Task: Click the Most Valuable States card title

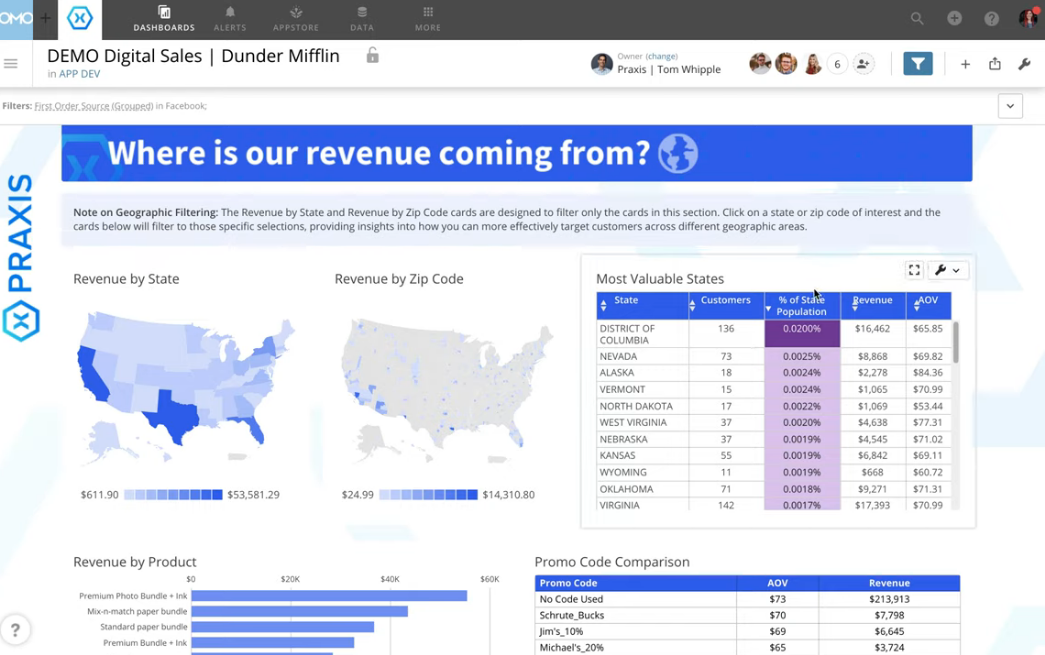Action: (x=660, y=279)
